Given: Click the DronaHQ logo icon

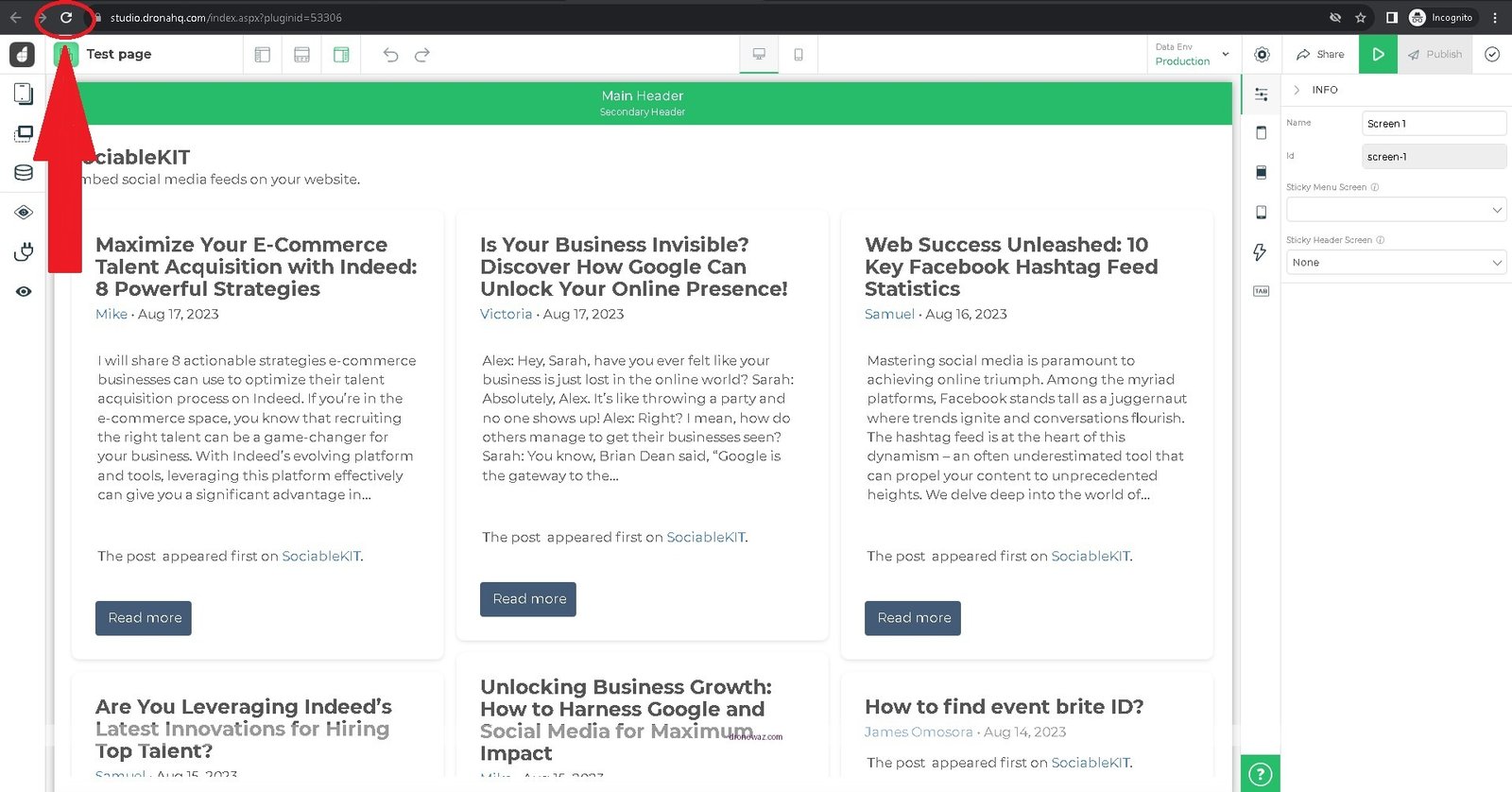Looking at the screenshot, I should 22,55.
